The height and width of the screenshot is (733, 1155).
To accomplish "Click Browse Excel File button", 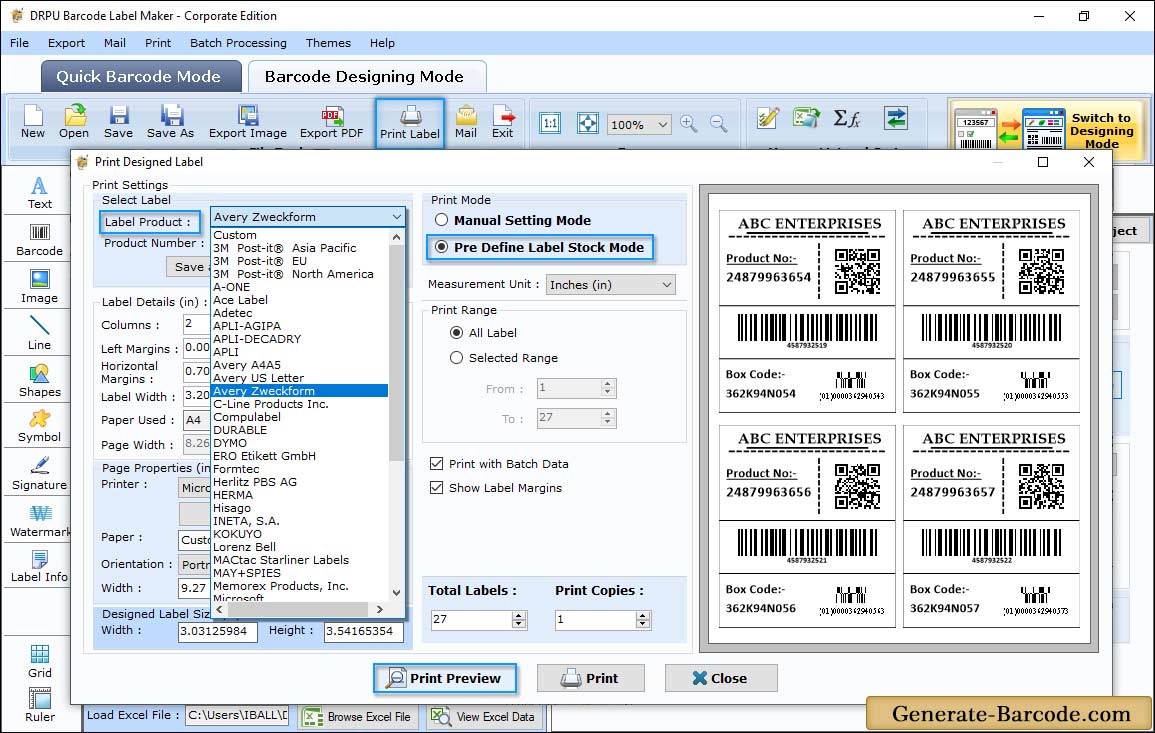I will point(358,717).
